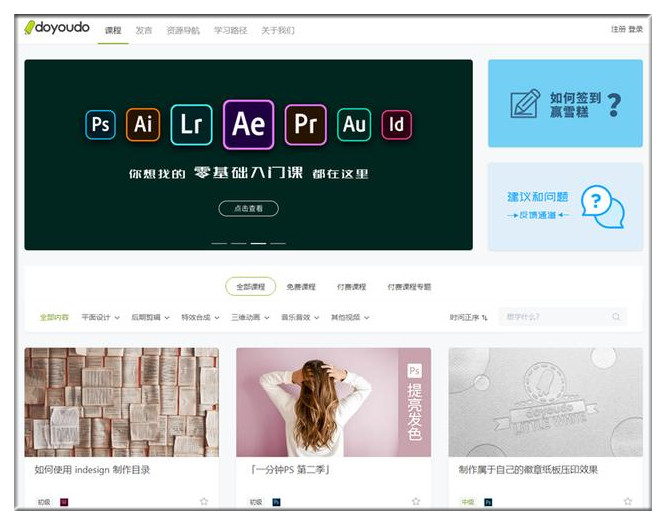666x525 pixels.
Task: Click the search magnifier icon
Action: click(616, 316)
